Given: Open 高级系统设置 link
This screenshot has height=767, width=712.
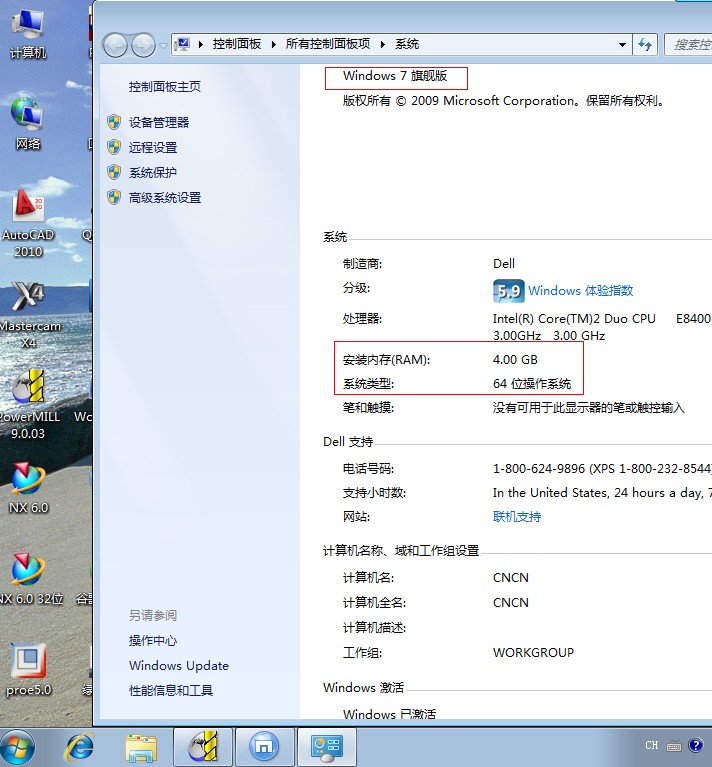Looking at the screenshot, I should pyautogui.click(x=165, y=198).
